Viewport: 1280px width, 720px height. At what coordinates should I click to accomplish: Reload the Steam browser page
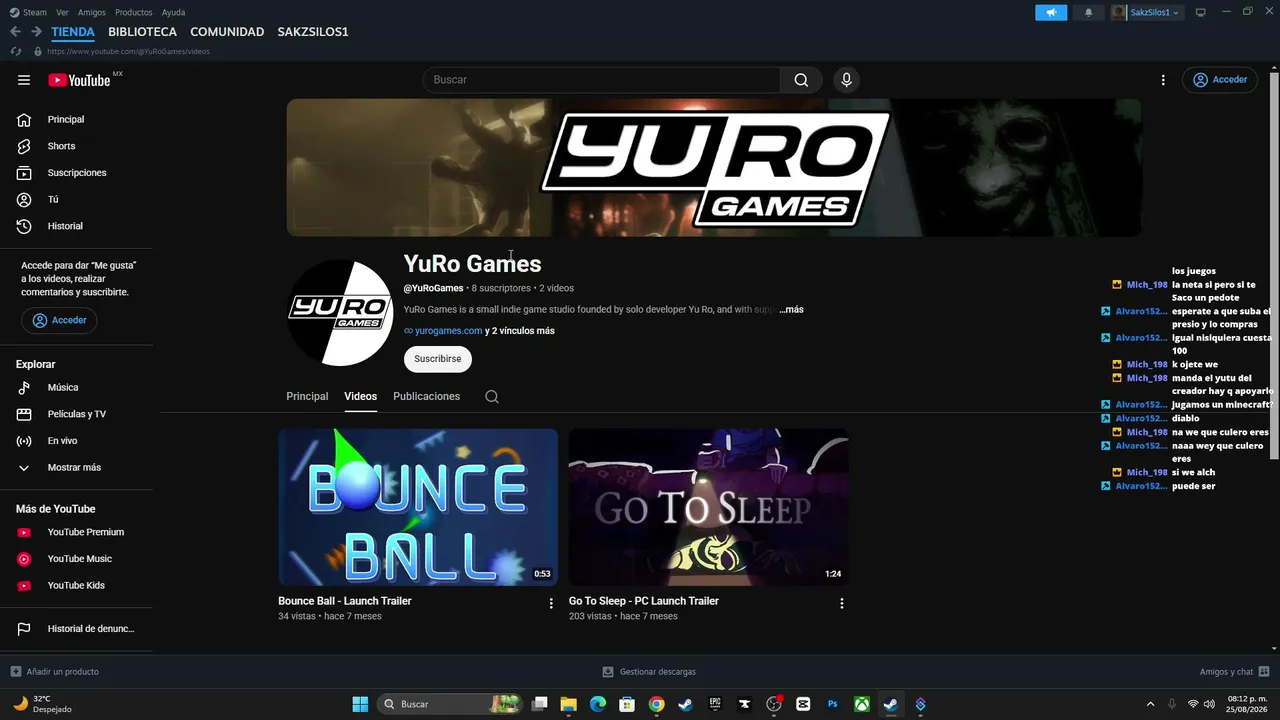click(16, 51)
